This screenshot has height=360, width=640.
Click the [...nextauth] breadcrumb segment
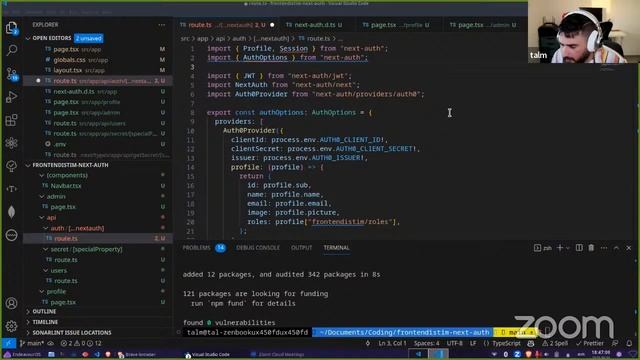[272, 38]
